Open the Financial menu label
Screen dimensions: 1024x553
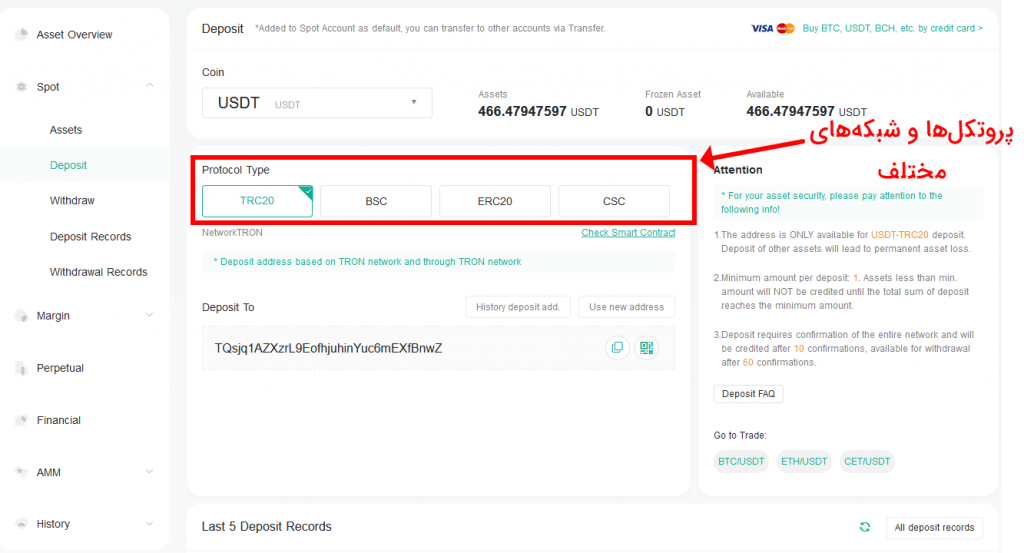point(59,420)
